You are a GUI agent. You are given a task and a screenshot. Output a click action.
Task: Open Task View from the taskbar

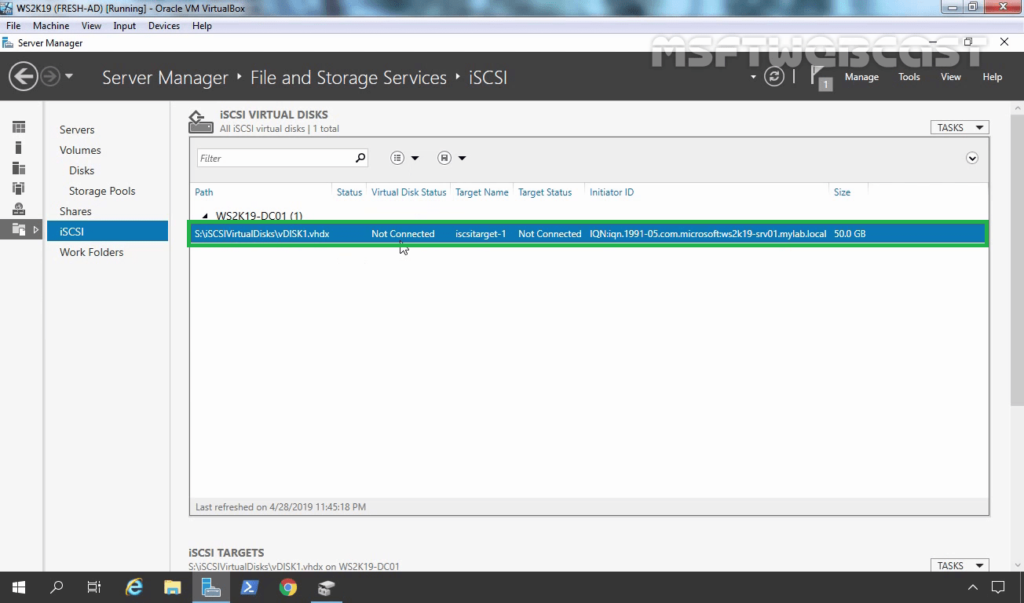tap(94, 587)
